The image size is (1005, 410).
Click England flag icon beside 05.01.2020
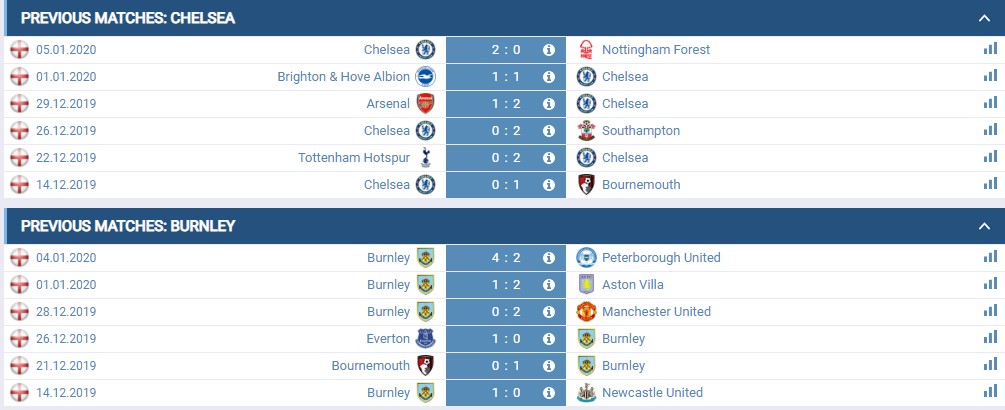20,49
